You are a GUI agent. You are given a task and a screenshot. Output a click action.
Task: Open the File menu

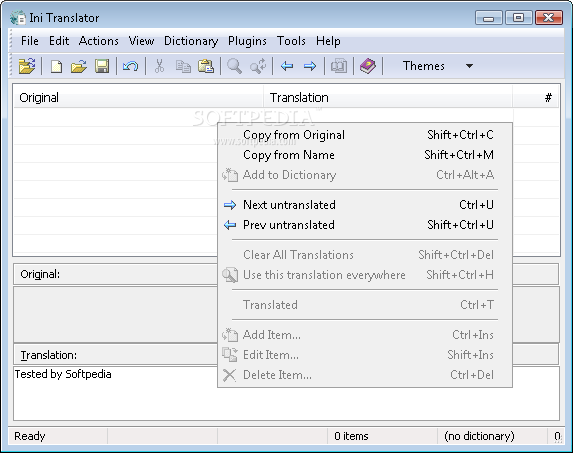pos(30,41)
